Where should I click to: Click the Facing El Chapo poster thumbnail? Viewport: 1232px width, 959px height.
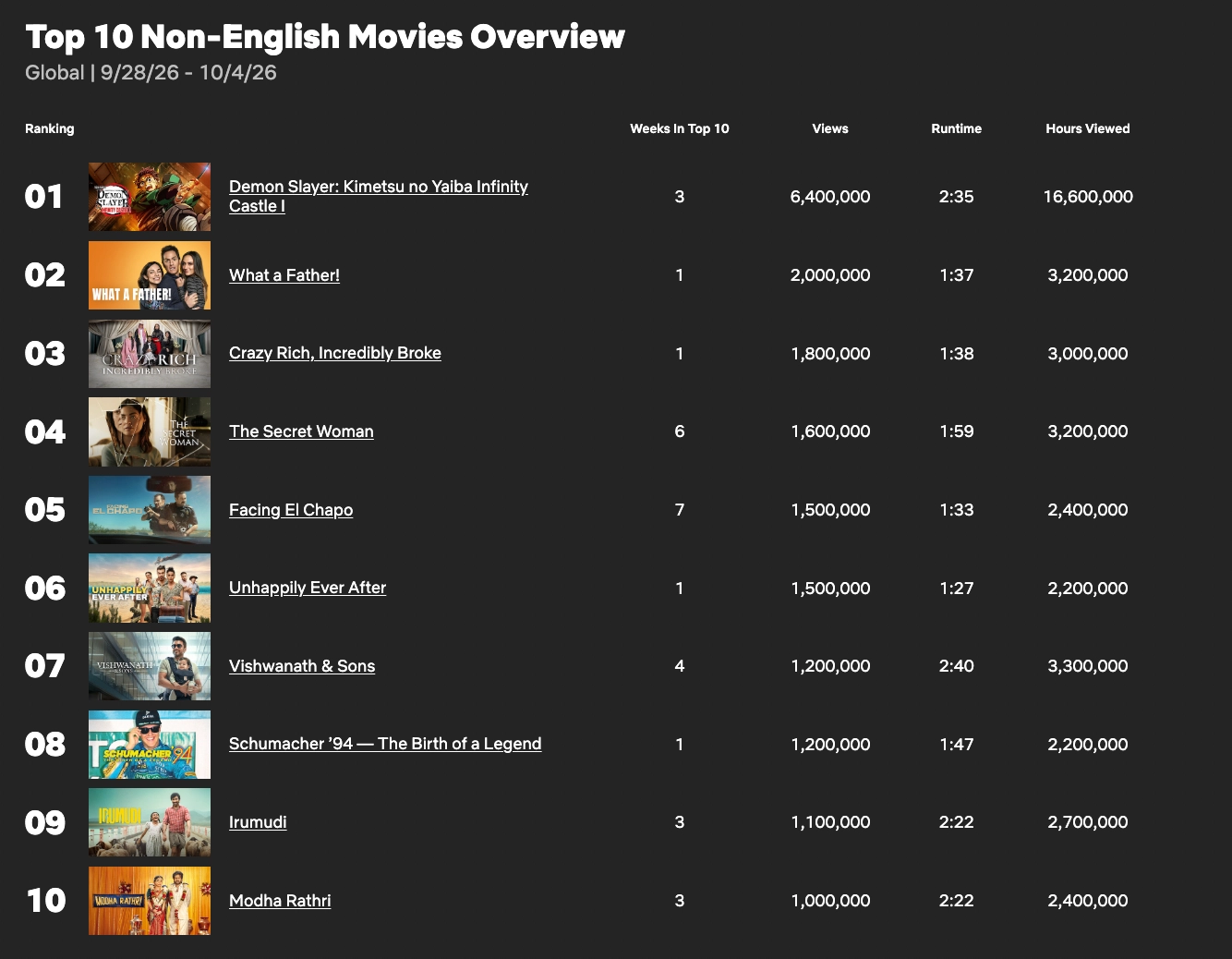click(150, 510)
